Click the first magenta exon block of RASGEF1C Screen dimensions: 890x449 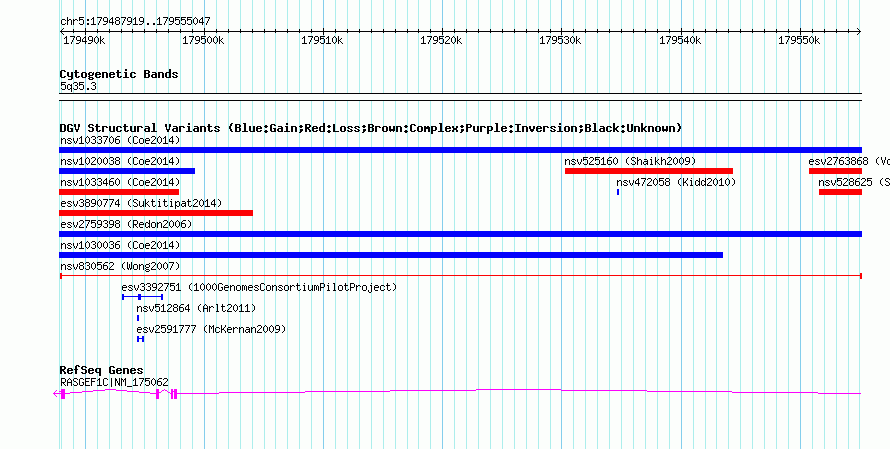click(63, 394)
